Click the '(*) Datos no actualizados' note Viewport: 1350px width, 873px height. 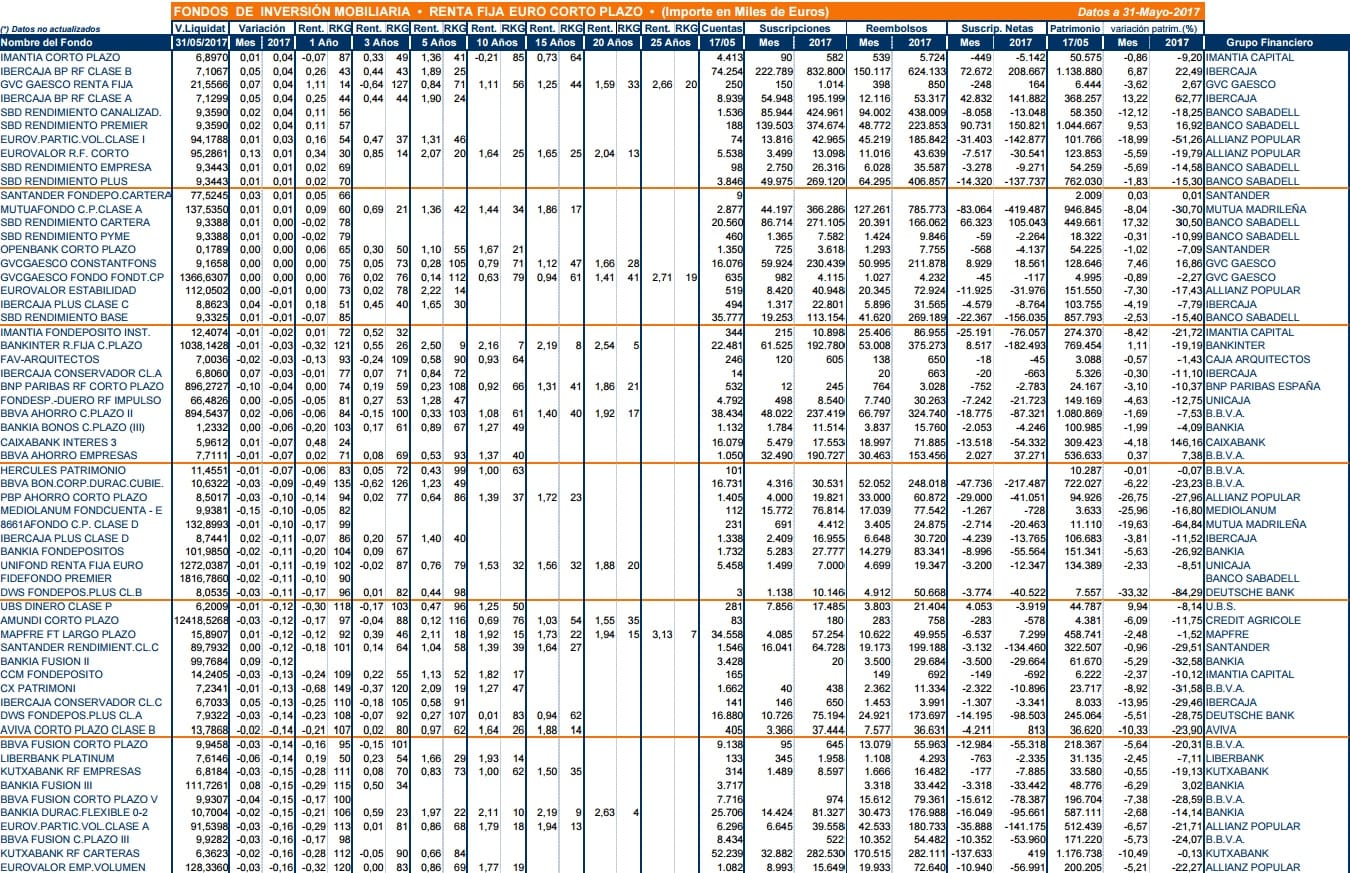pyautogui.click(x=48, y=30)
